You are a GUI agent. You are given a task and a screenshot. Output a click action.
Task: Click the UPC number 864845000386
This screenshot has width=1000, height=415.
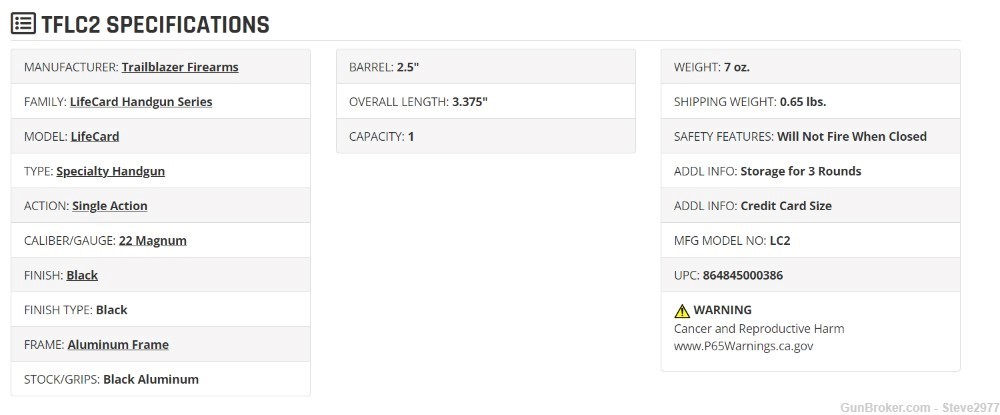pos(743,275)
